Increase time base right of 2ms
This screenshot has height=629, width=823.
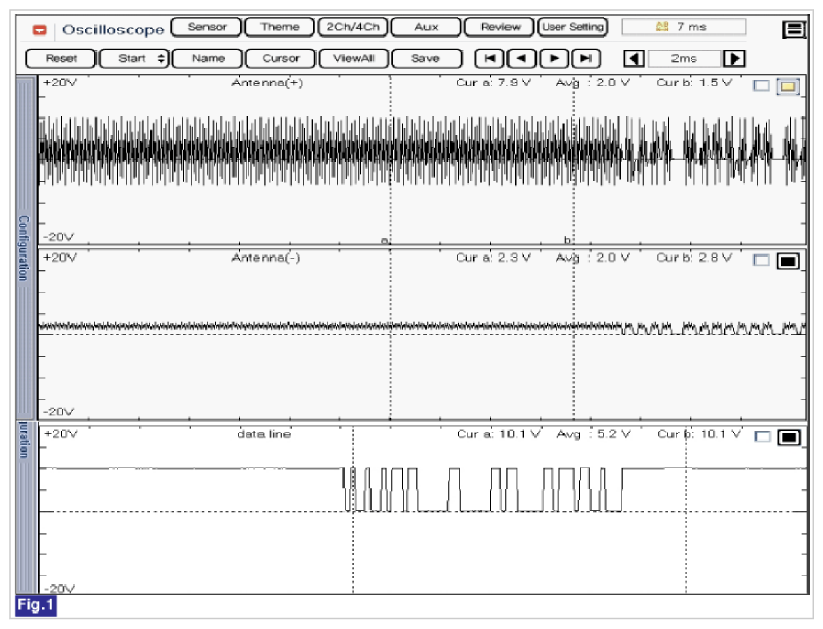(734, 58)
